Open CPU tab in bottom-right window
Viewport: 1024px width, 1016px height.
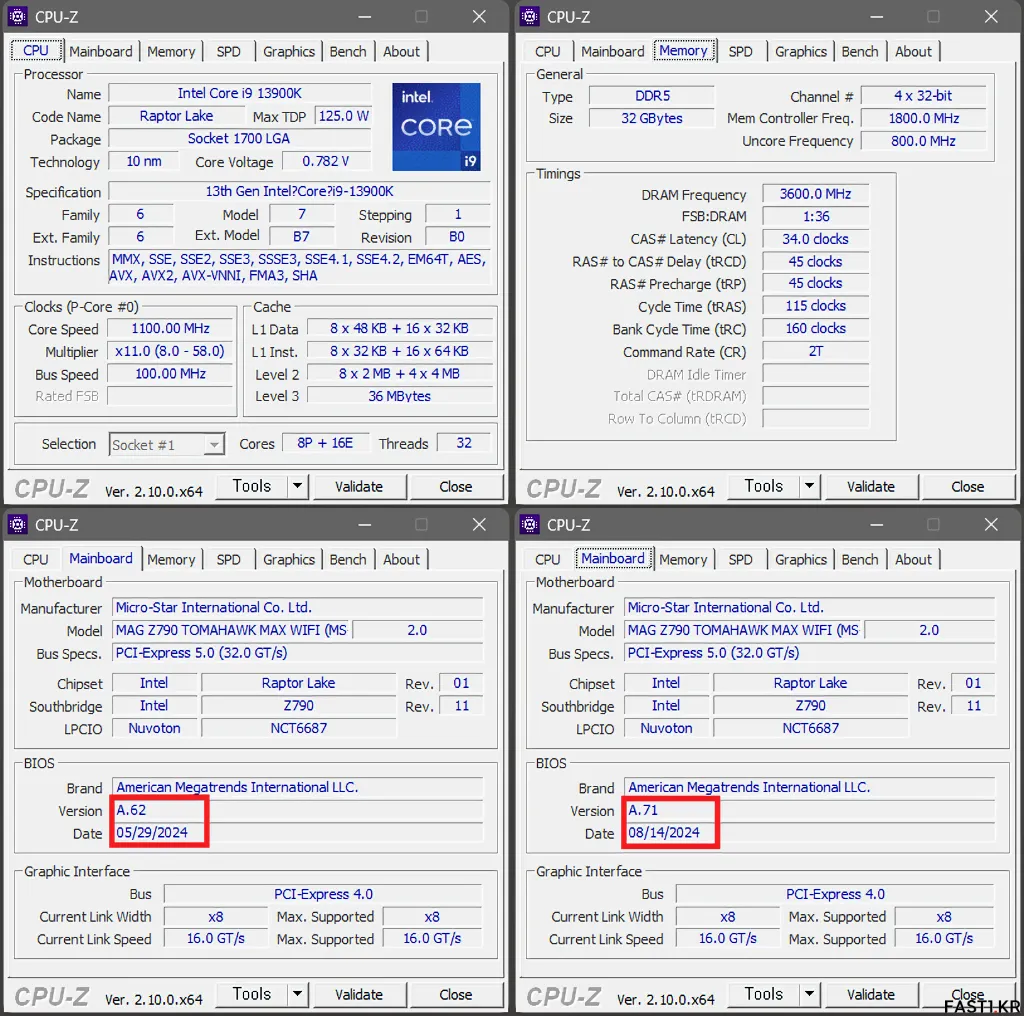[x=547, y=560]
